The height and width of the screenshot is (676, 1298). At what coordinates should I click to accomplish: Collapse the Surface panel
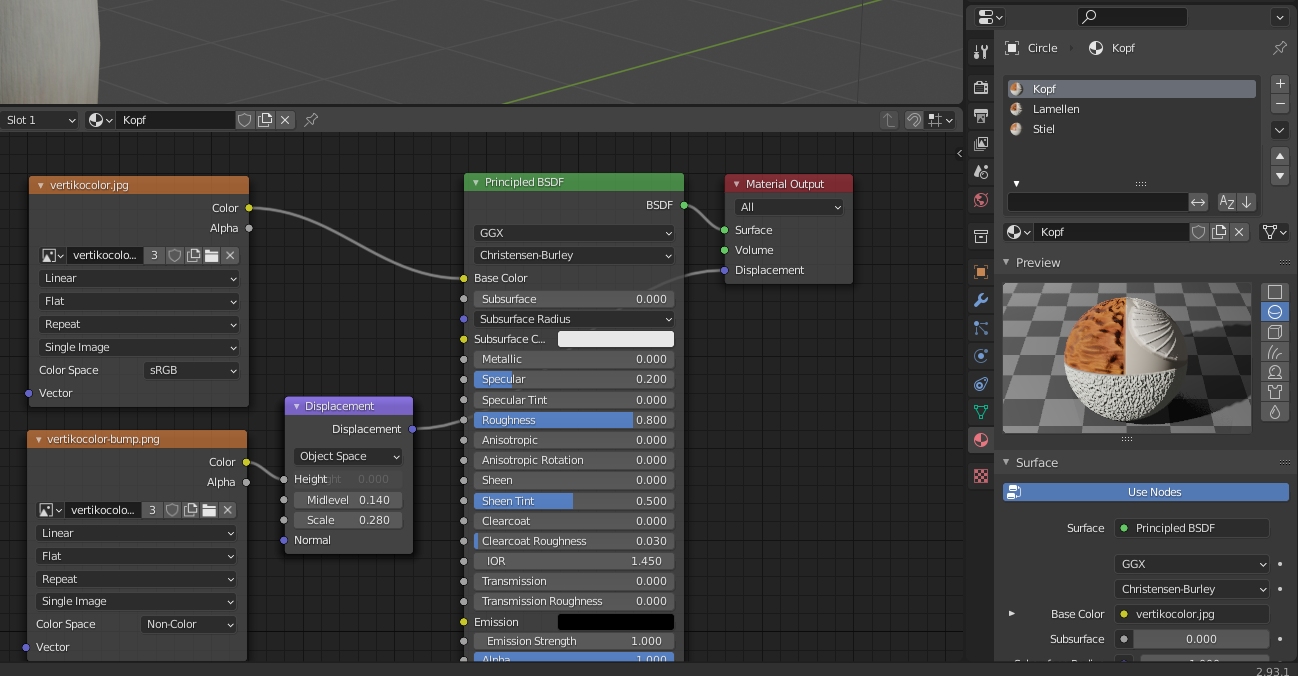(1006, 463)
